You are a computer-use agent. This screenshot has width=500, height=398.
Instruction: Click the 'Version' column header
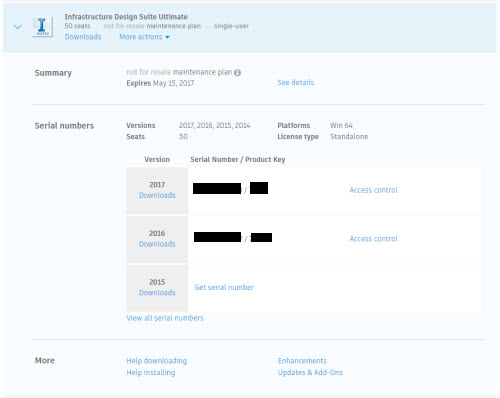(157, 159)
